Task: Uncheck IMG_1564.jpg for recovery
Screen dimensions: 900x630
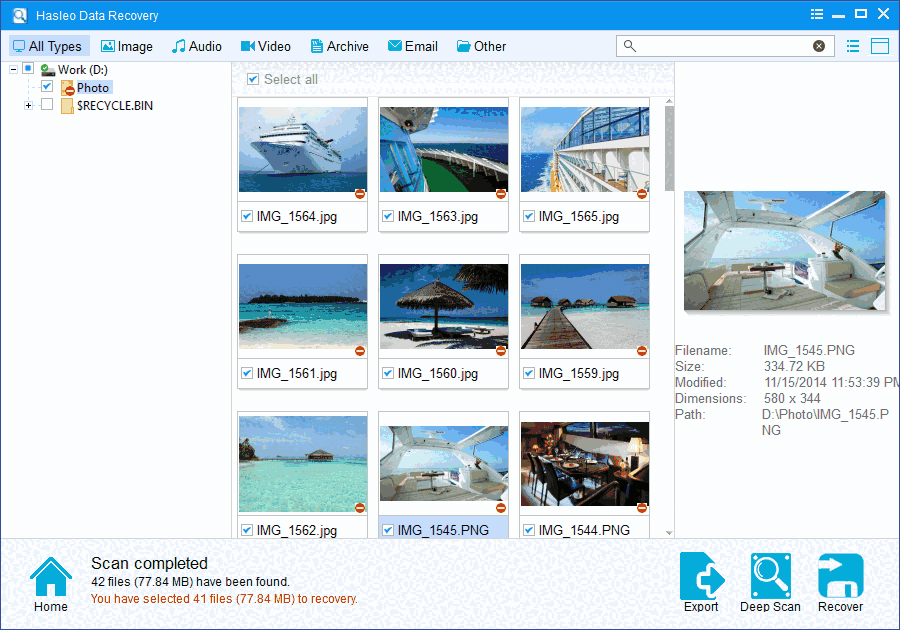Action: click(246, 215)
